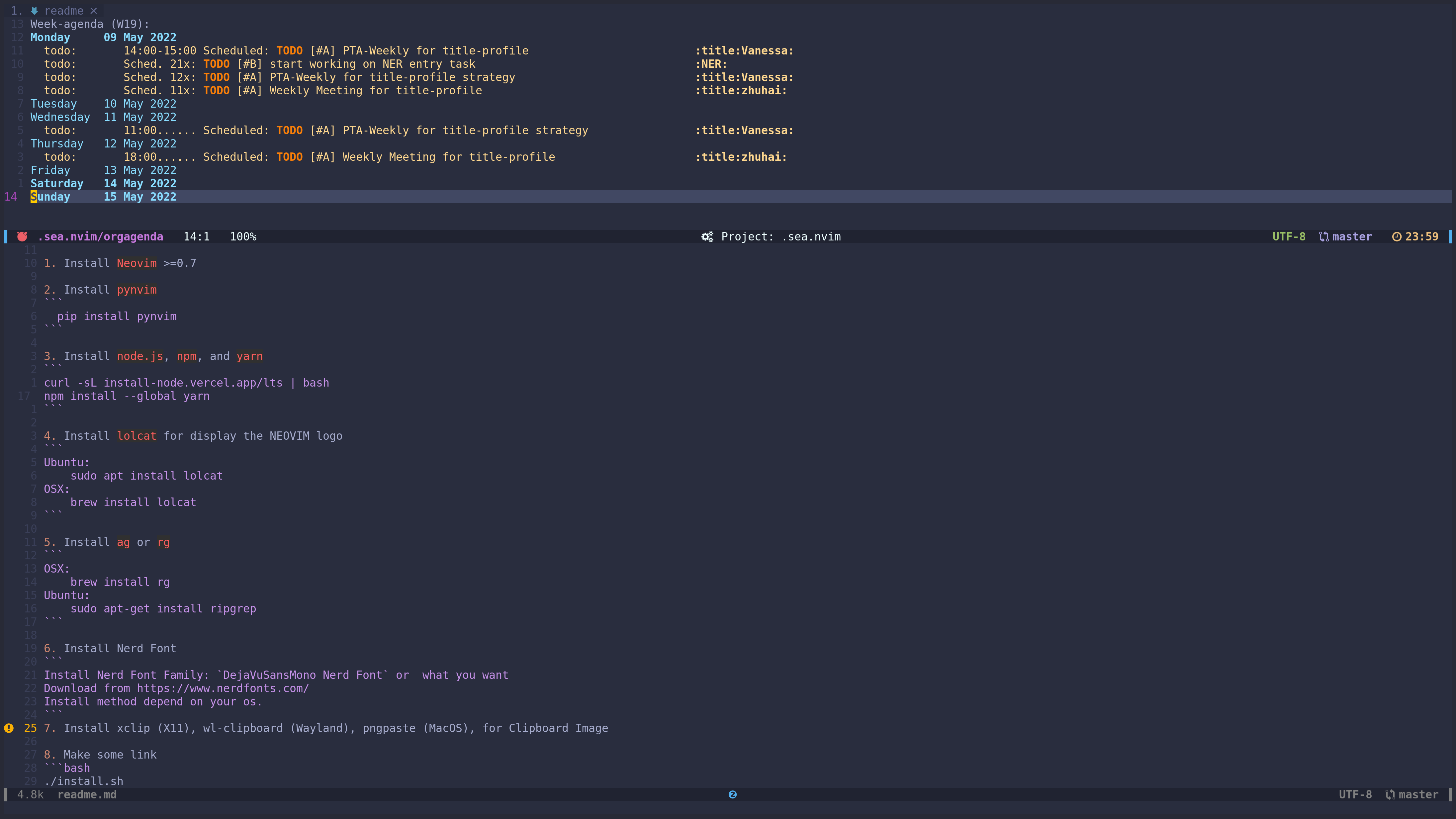Click the warning diagnostic sign on line 25
This screenshot has height=819, width=1456.
[9, 728]
